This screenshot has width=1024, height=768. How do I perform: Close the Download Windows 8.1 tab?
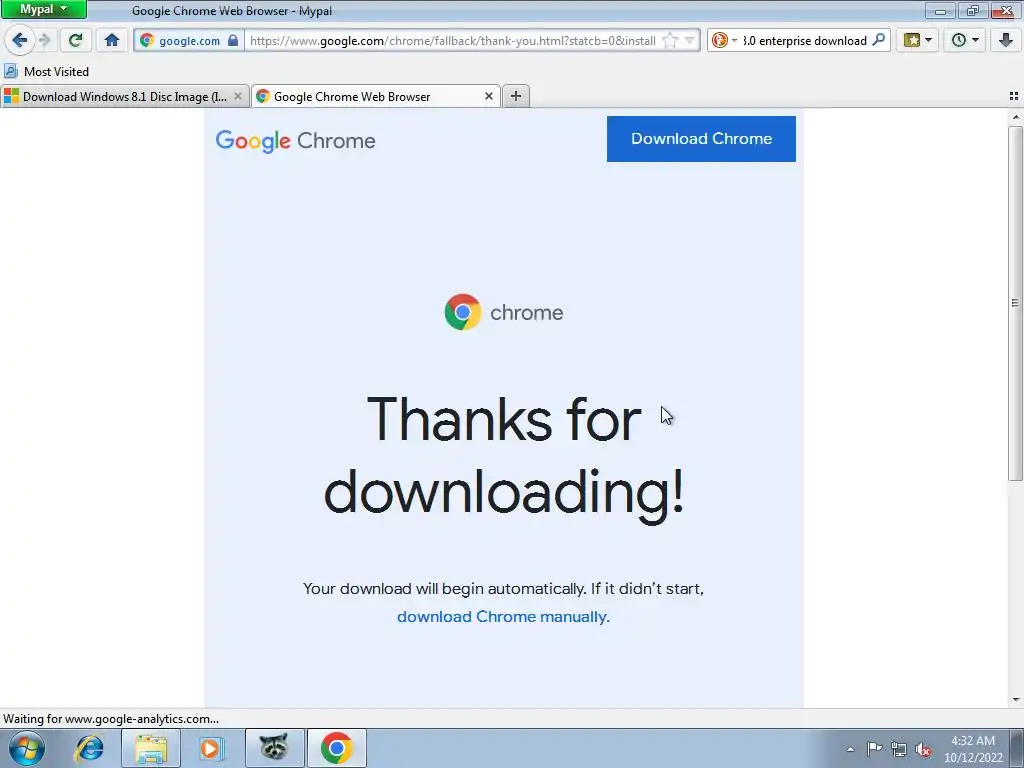tap(238, 97)
